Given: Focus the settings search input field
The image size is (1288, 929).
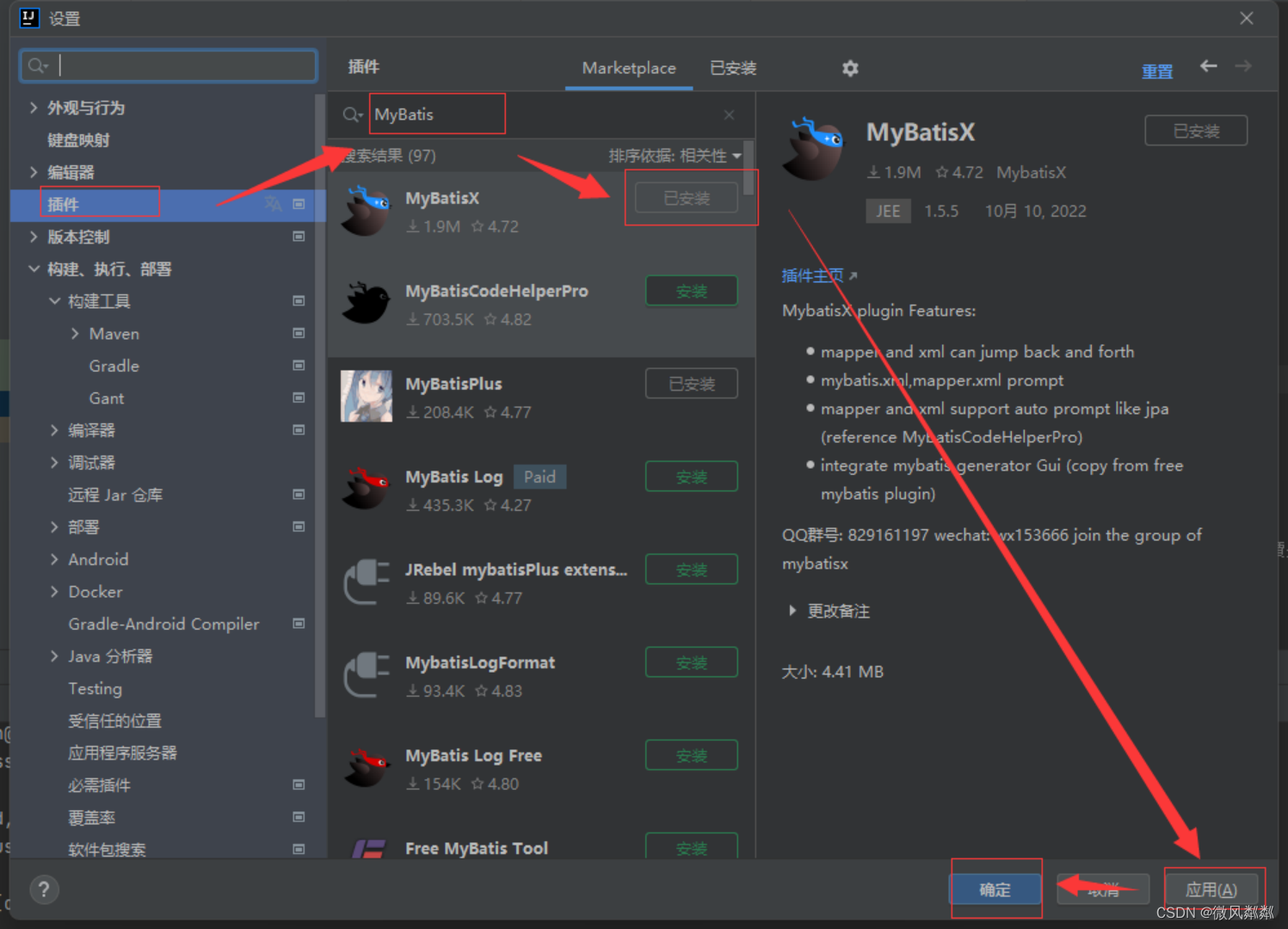Looking at the screenshot, I should click(169, 65).
